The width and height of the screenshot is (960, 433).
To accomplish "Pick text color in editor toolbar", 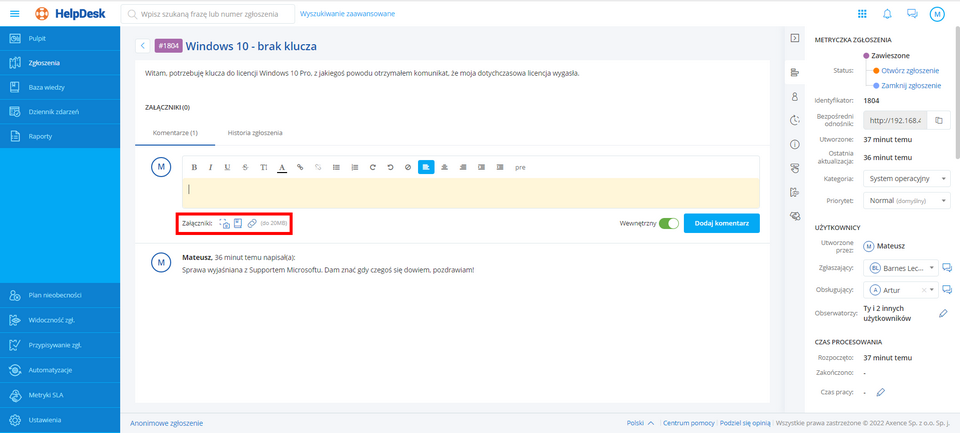I will click(x=282, y=167).
